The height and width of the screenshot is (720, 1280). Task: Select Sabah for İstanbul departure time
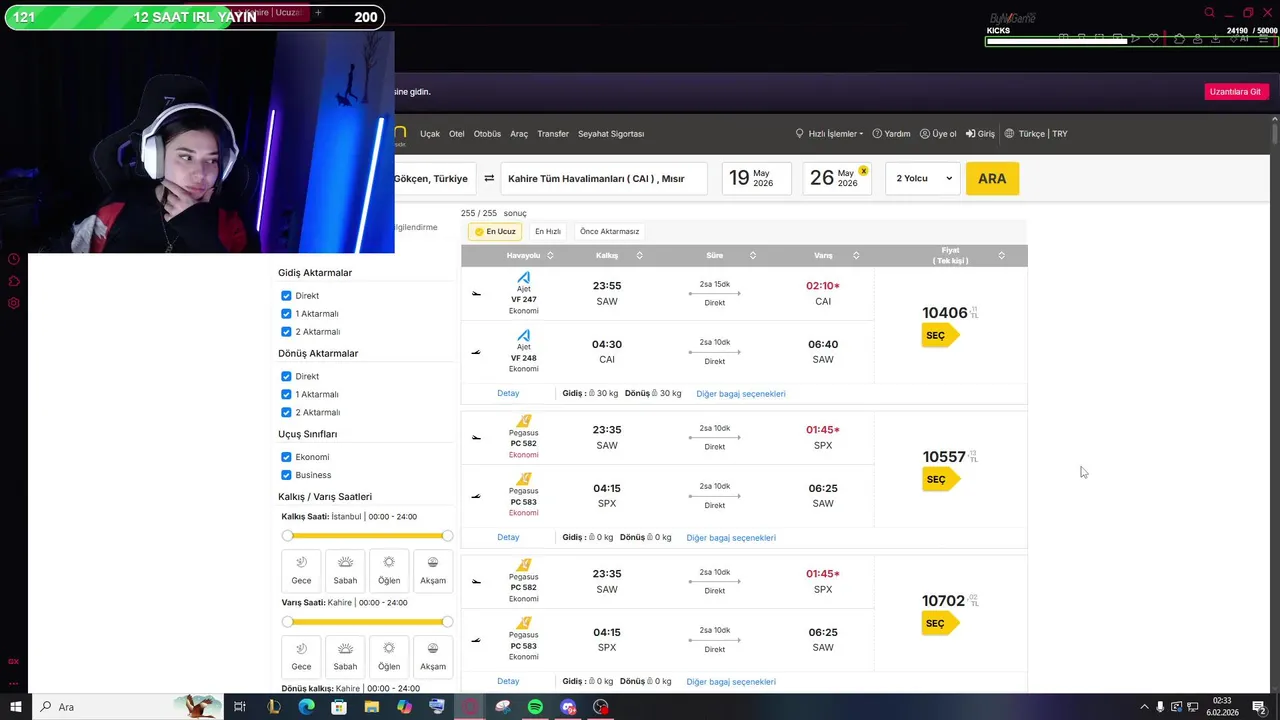[x=345, y=571]
